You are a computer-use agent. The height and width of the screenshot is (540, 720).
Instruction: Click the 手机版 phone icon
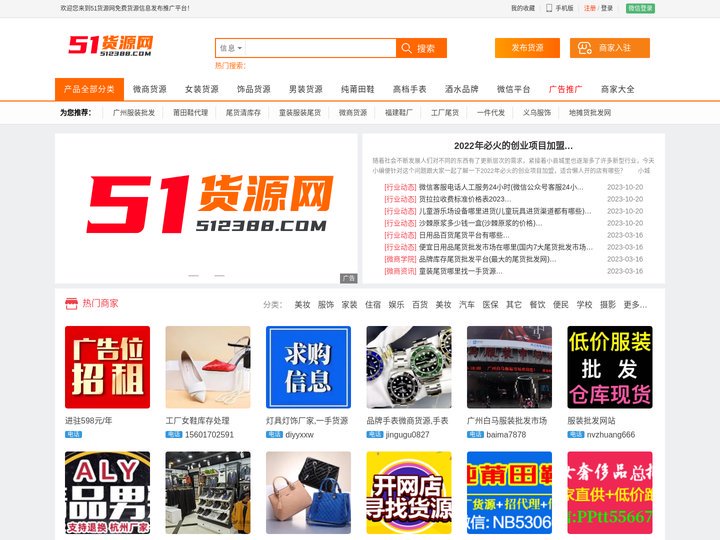point(549,8)
